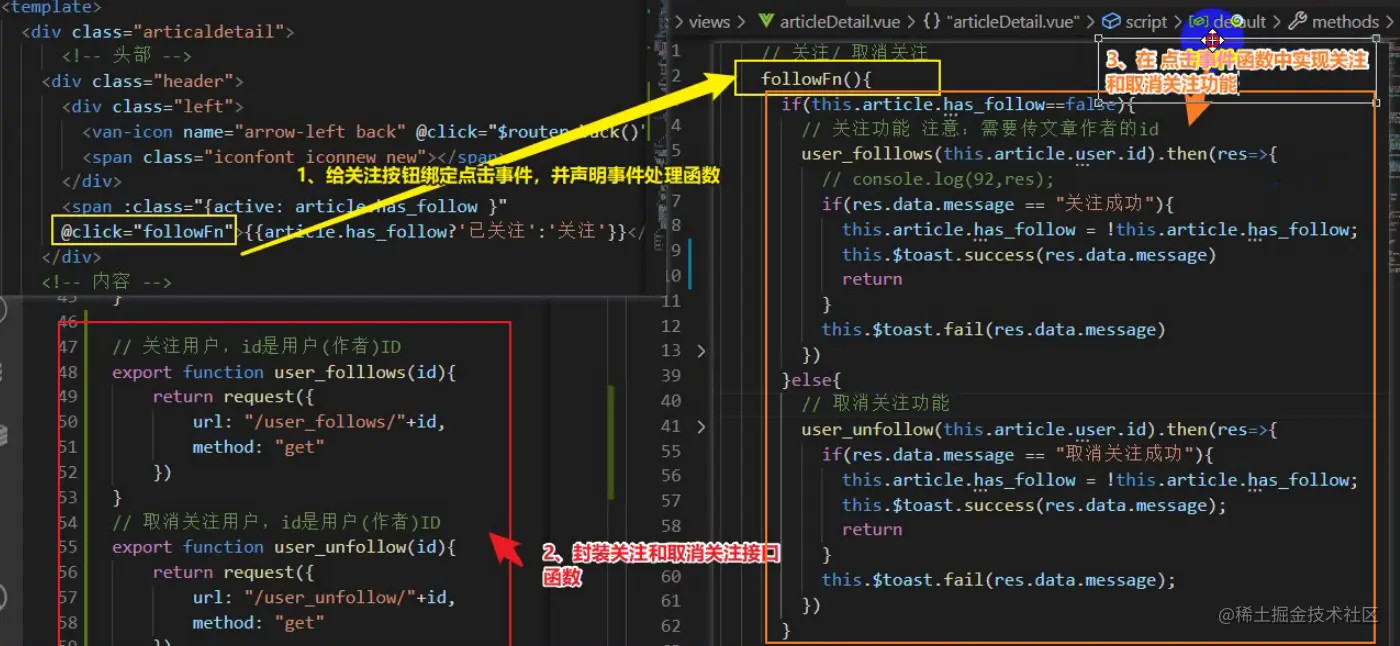
Task: Click url: "/user_follows/"+id line
Action: 319,422
